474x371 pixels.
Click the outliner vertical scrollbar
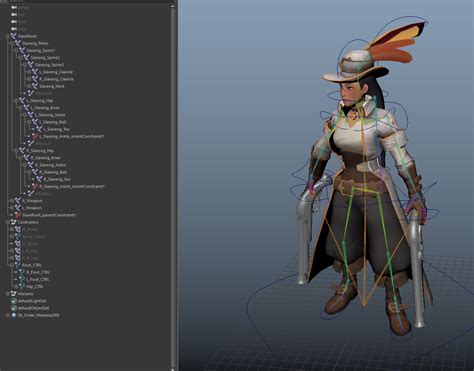coord(173,187)
